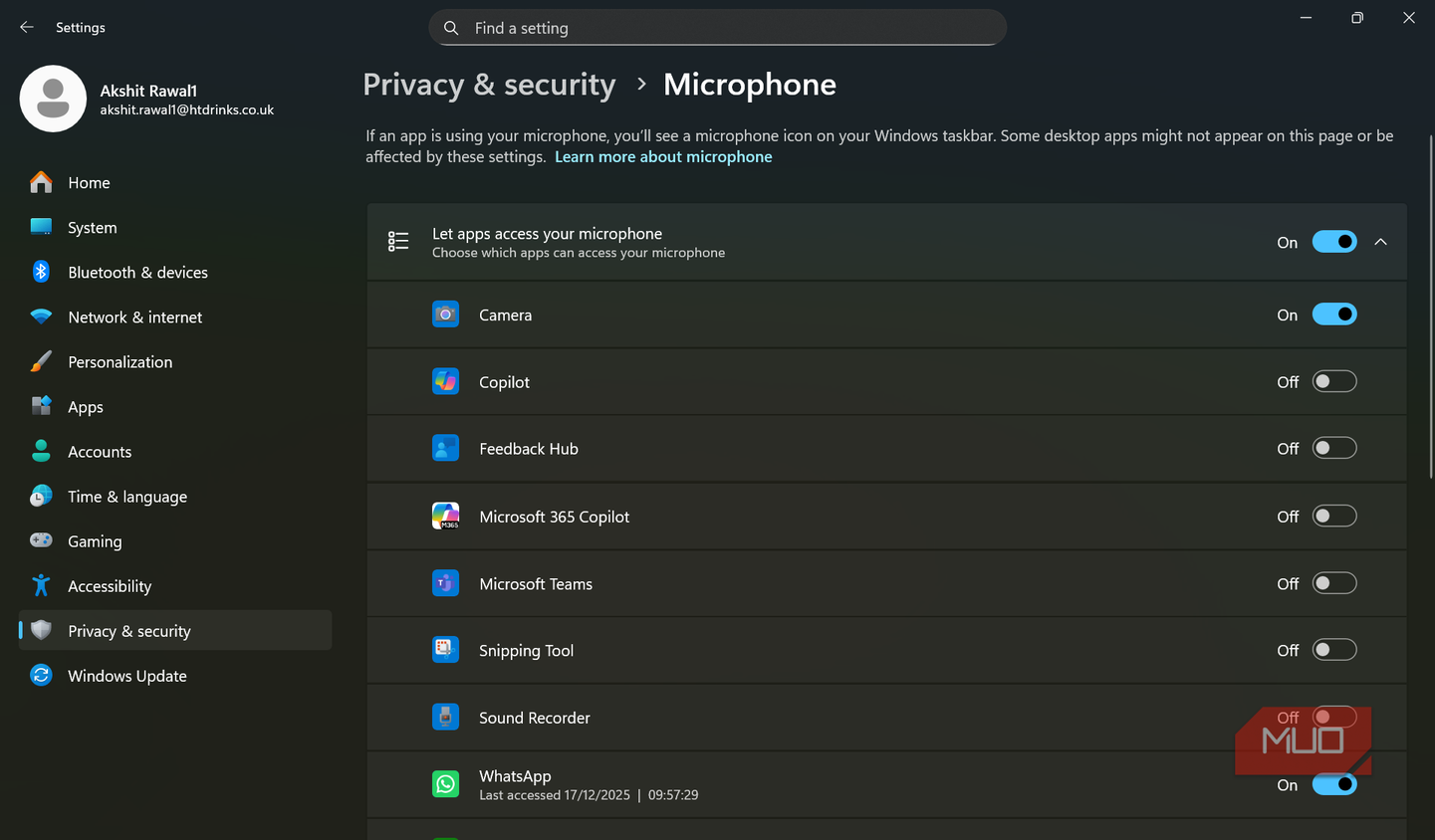Click the Microsoft 365 Copilot row label
Screen dimensions: 1435x840
coord(555,517)
